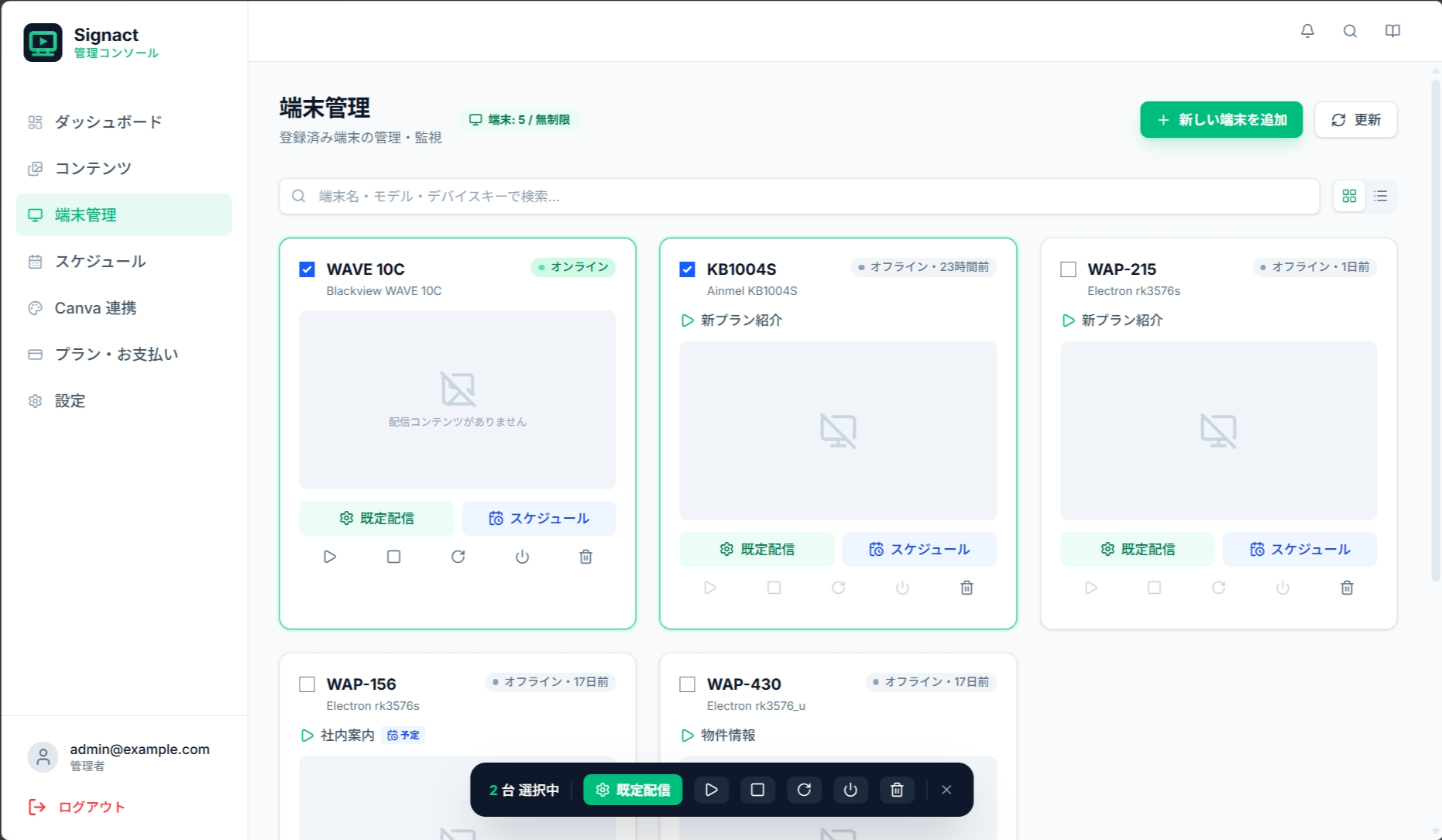The width and height of the screenshot is (1442, 840).
Task: Go to スケジュール in the sidebar
Action: (124, 262)
